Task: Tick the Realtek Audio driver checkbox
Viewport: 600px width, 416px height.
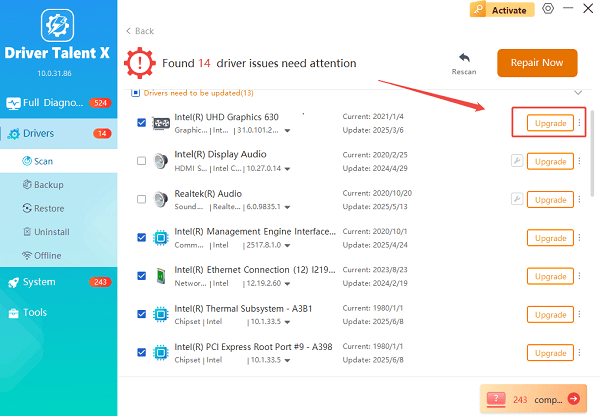Action: [141, 199]
